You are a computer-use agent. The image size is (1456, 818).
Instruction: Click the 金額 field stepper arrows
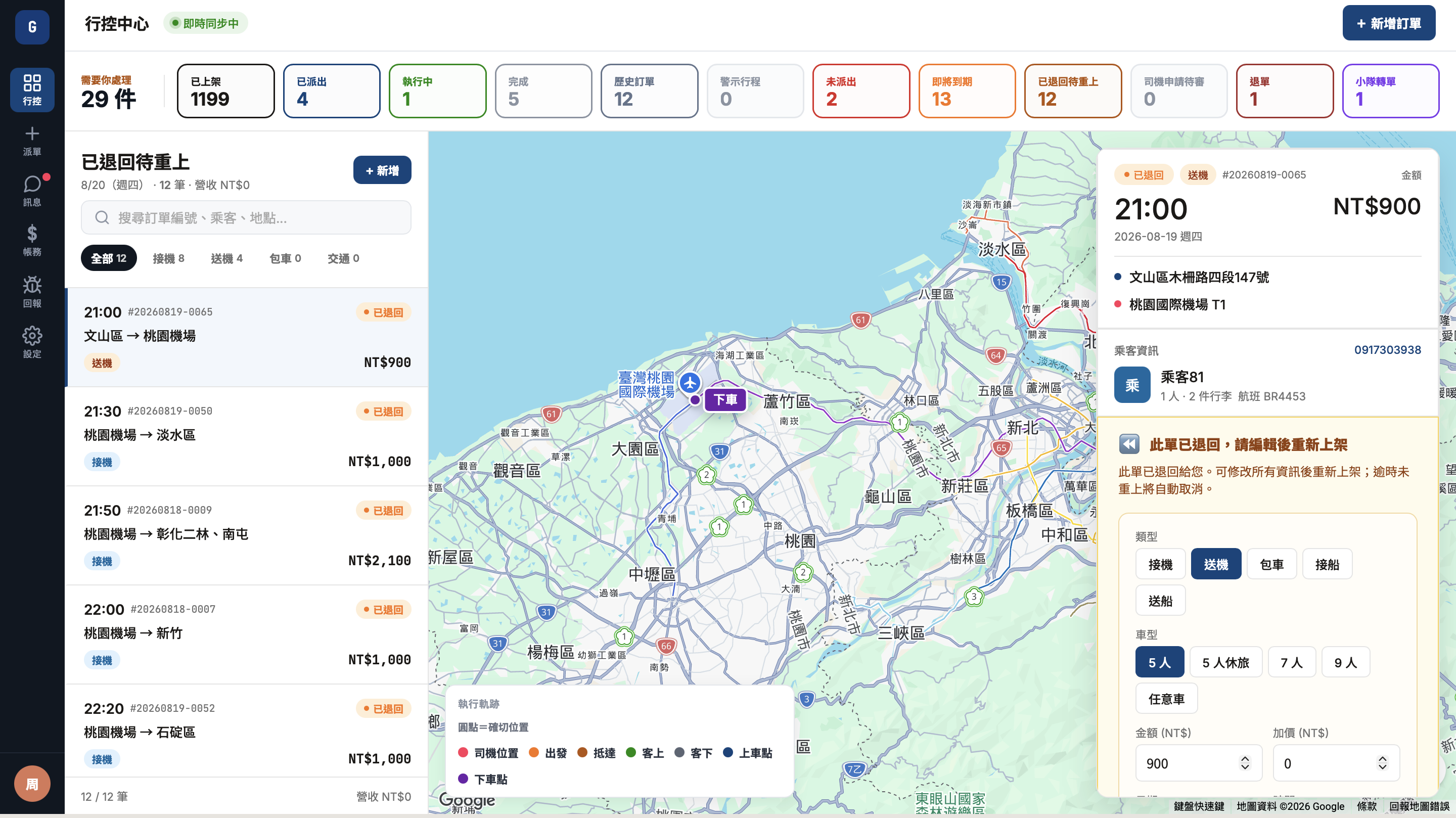point(1245,763)
